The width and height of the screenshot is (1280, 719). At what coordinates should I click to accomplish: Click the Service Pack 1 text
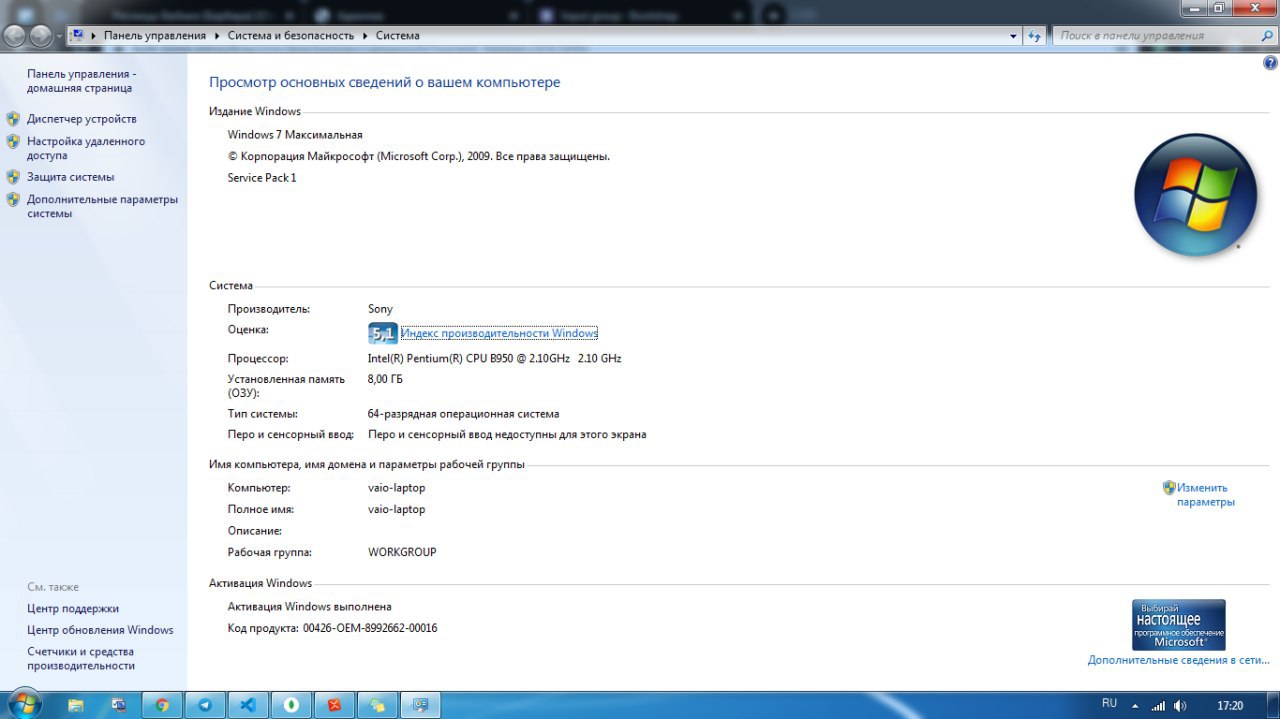tap(262, 178)
